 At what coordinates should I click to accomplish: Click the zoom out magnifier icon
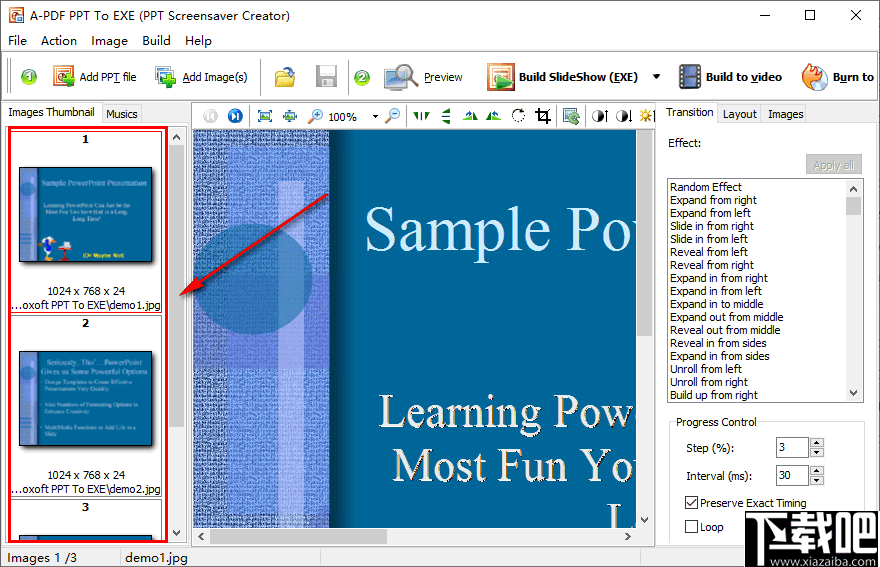393,116
